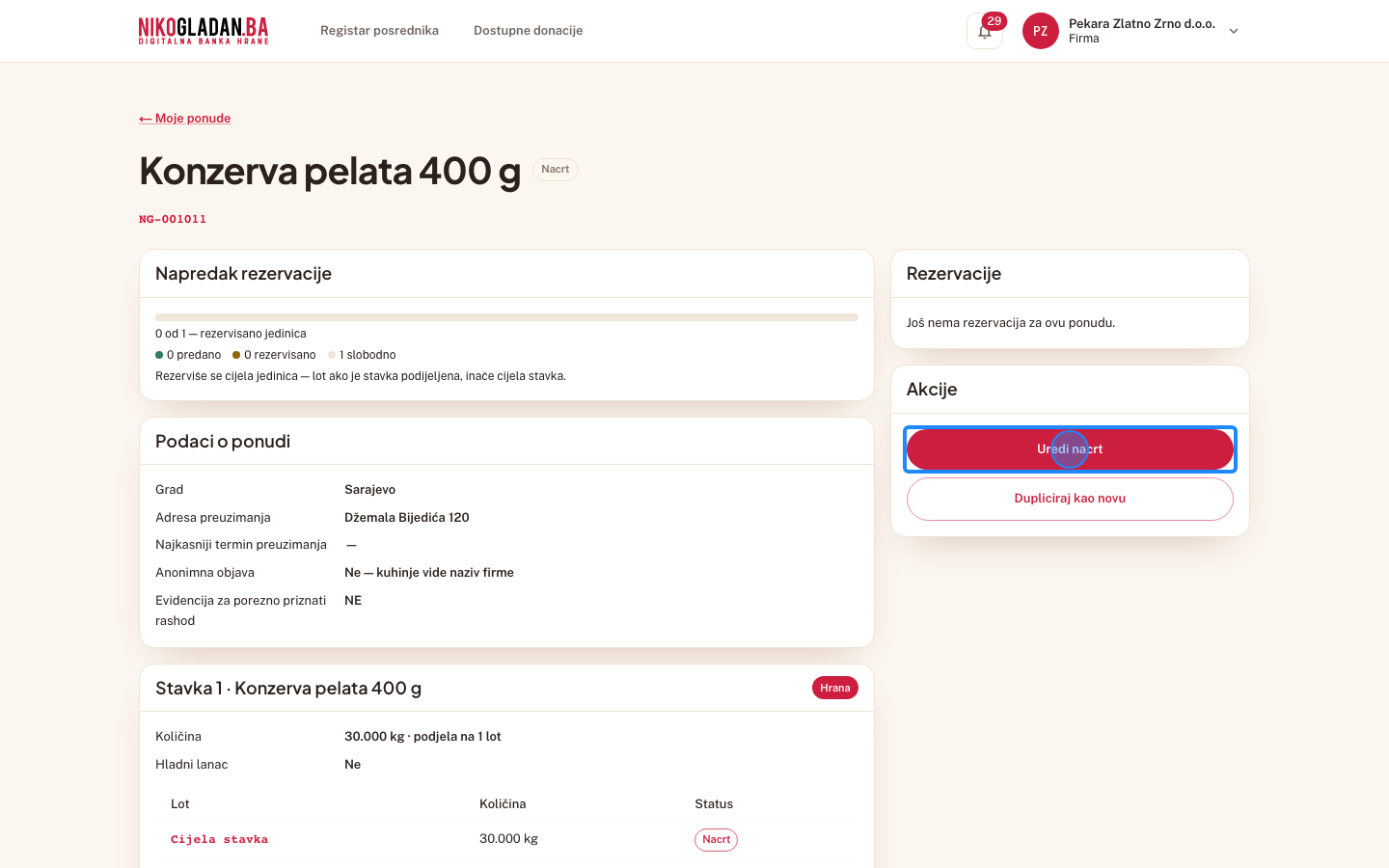
Task: Expand the account dropdown chevron
Action: 1233,31
